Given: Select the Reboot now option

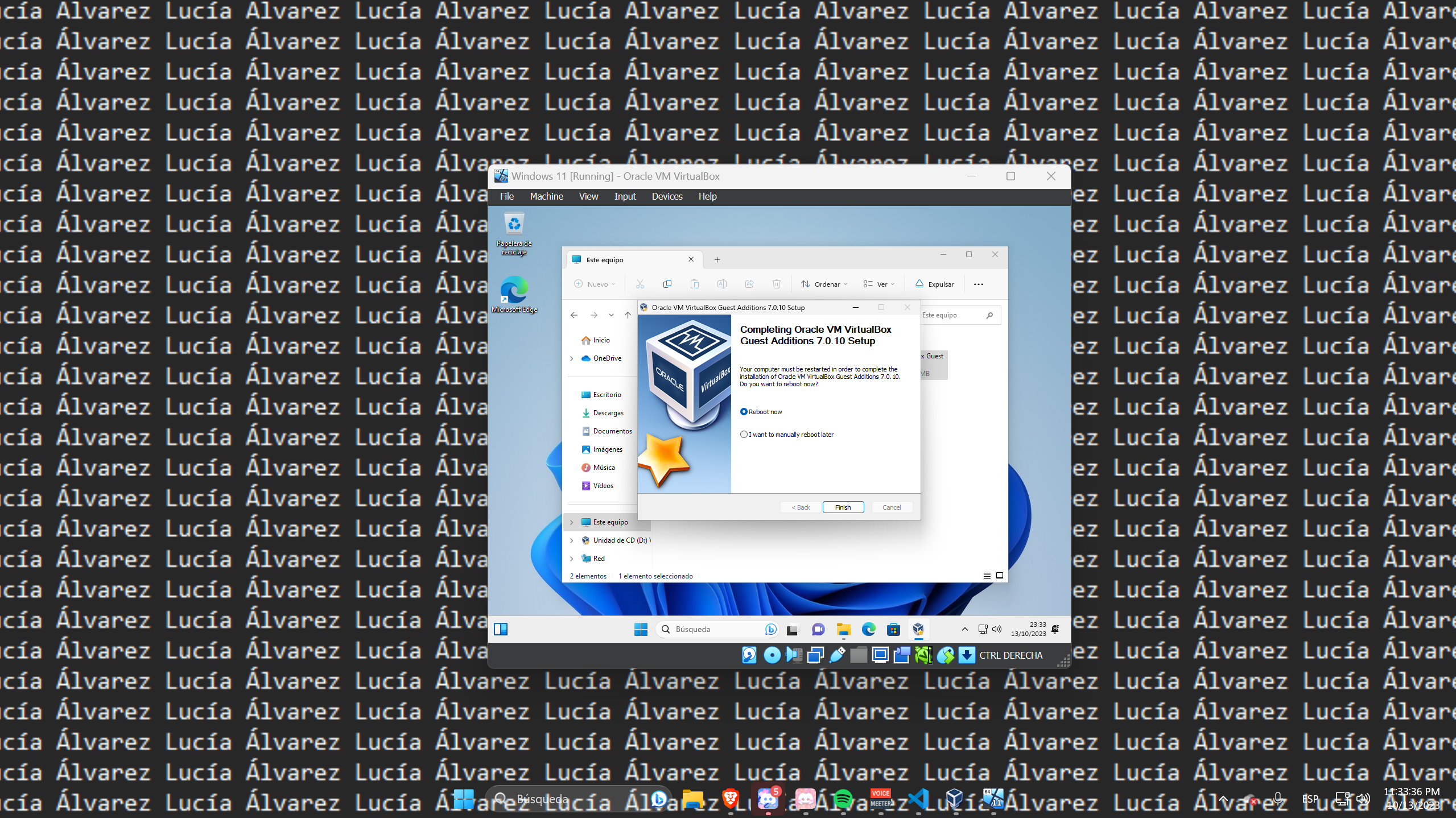Looking at the screenshot, I should tap(744, 411).
